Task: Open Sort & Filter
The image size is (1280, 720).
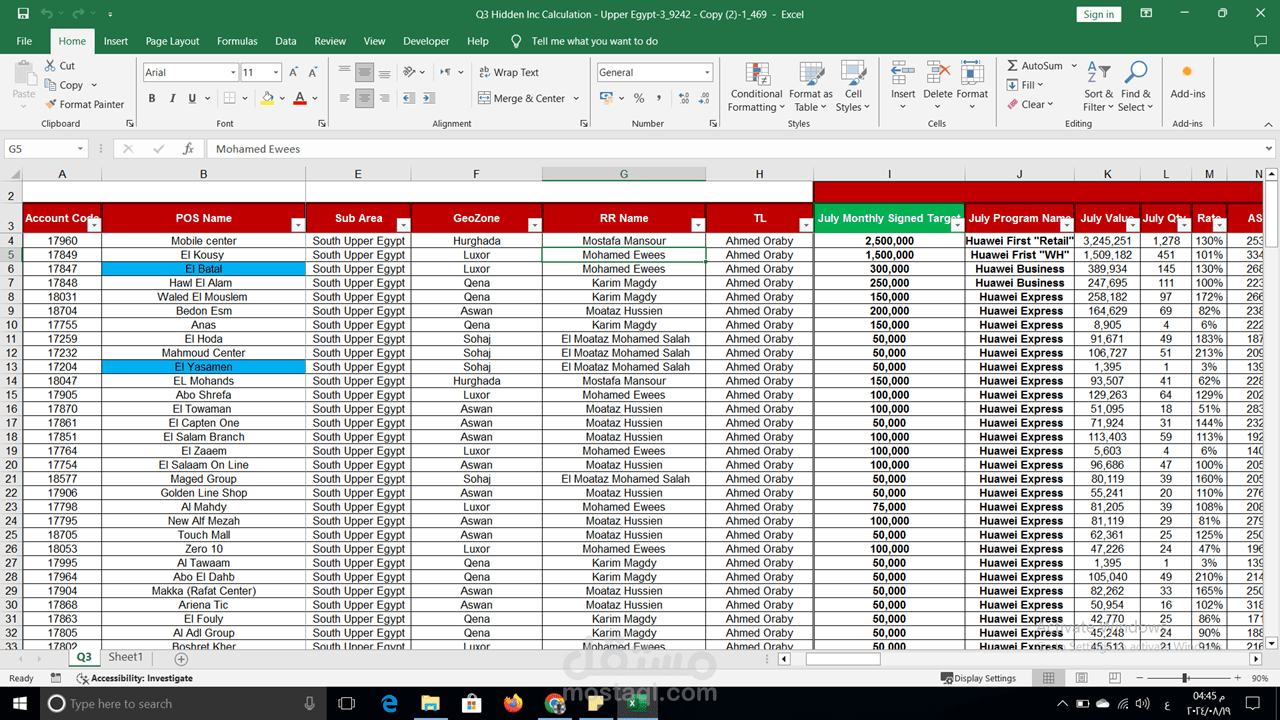Action: 1098,88
